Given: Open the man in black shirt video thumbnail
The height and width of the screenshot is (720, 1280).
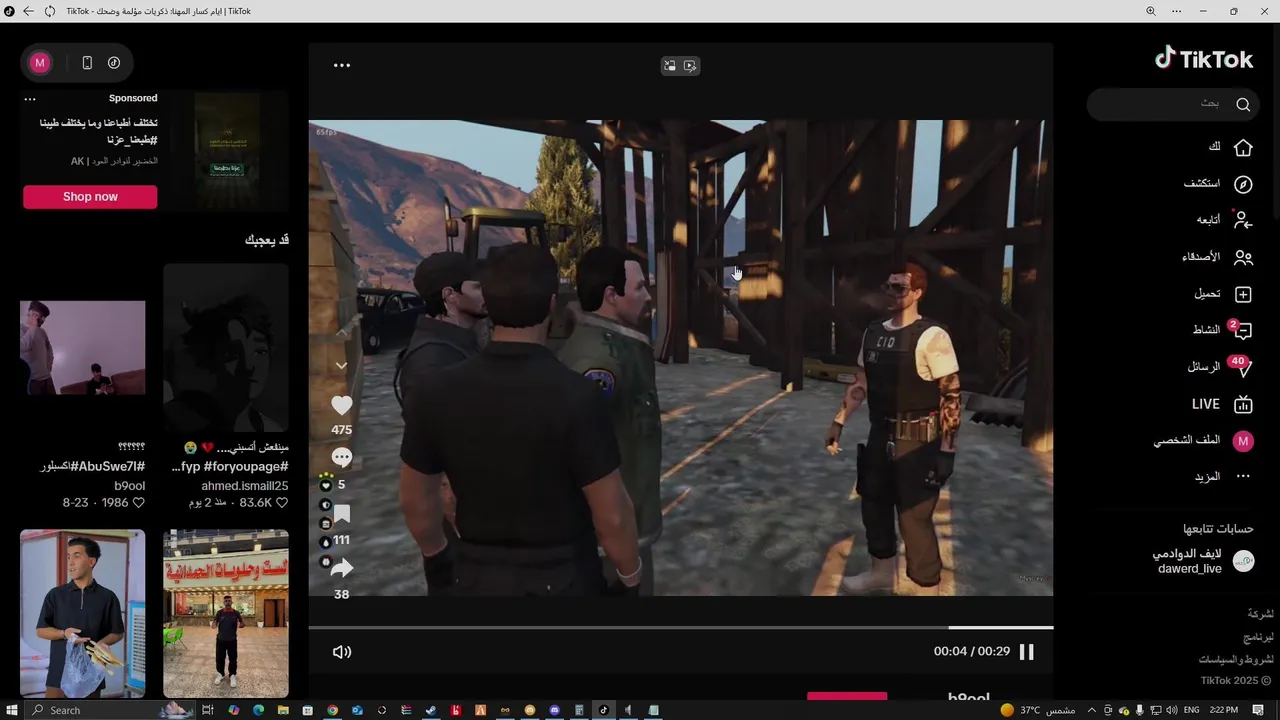Looking at the screenshot, I should 83,613.
